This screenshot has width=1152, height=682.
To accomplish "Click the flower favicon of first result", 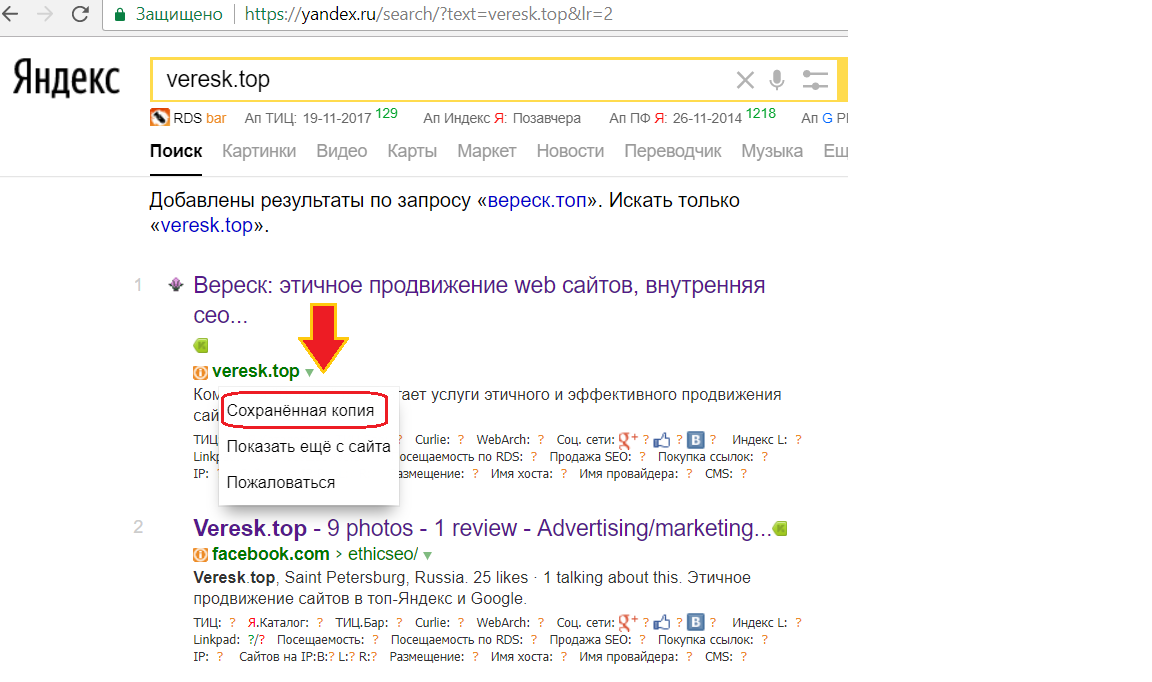I will (176, 284).
